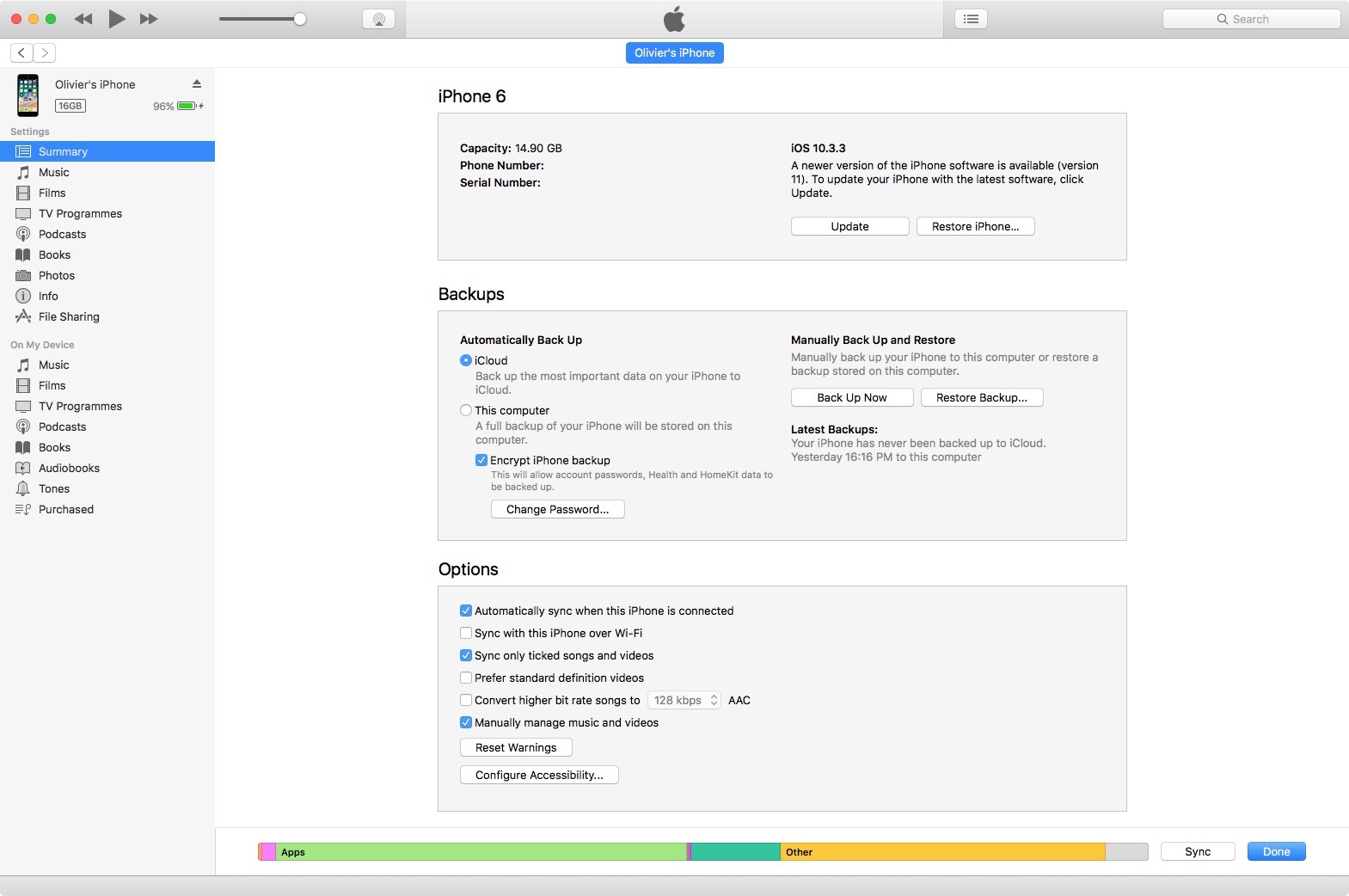
Task: Click the Films icon under On My Device
Action: (23, 385)
